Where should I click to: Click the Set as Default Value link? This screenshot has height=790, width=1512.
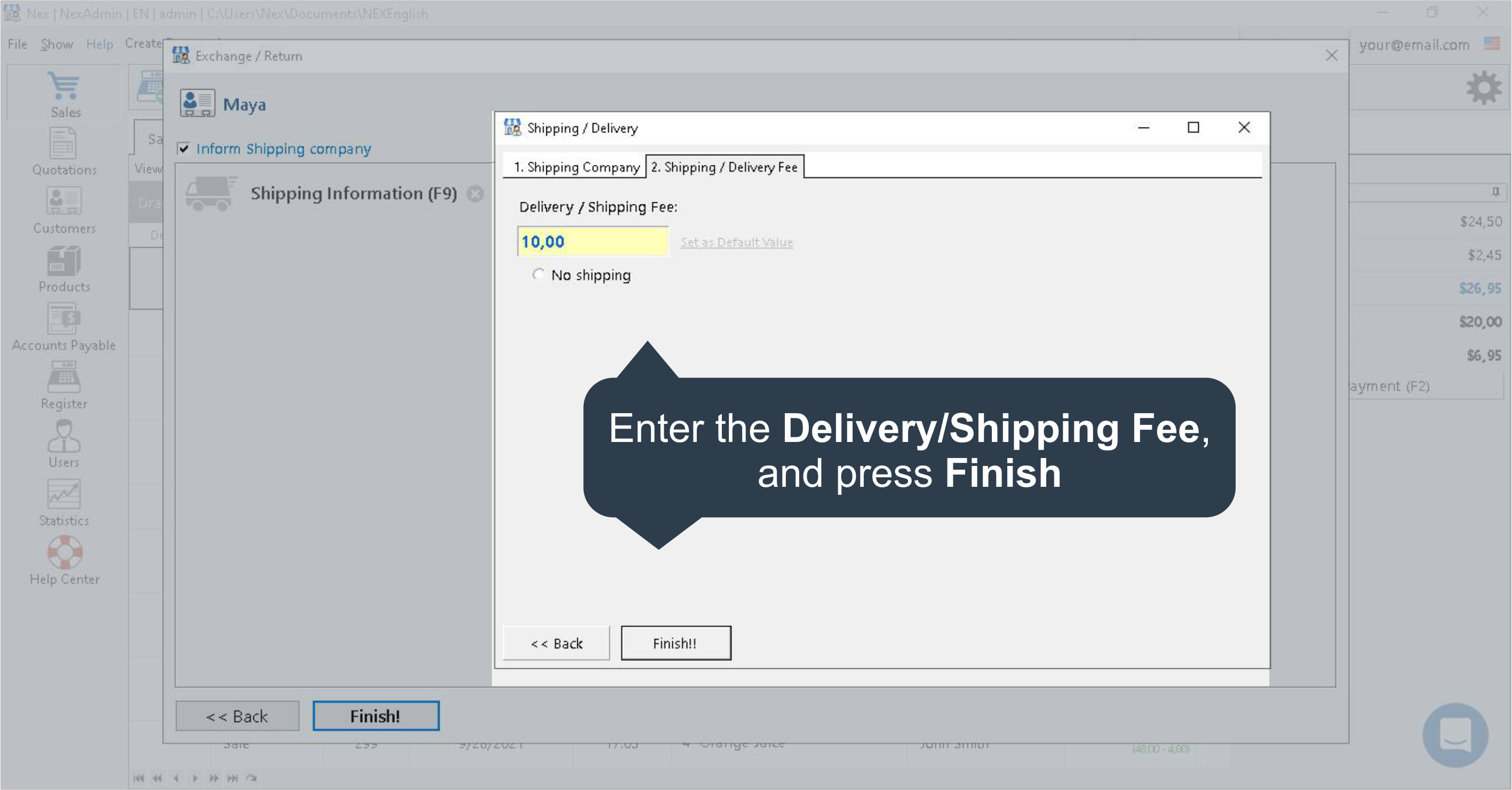coord(737,242)
